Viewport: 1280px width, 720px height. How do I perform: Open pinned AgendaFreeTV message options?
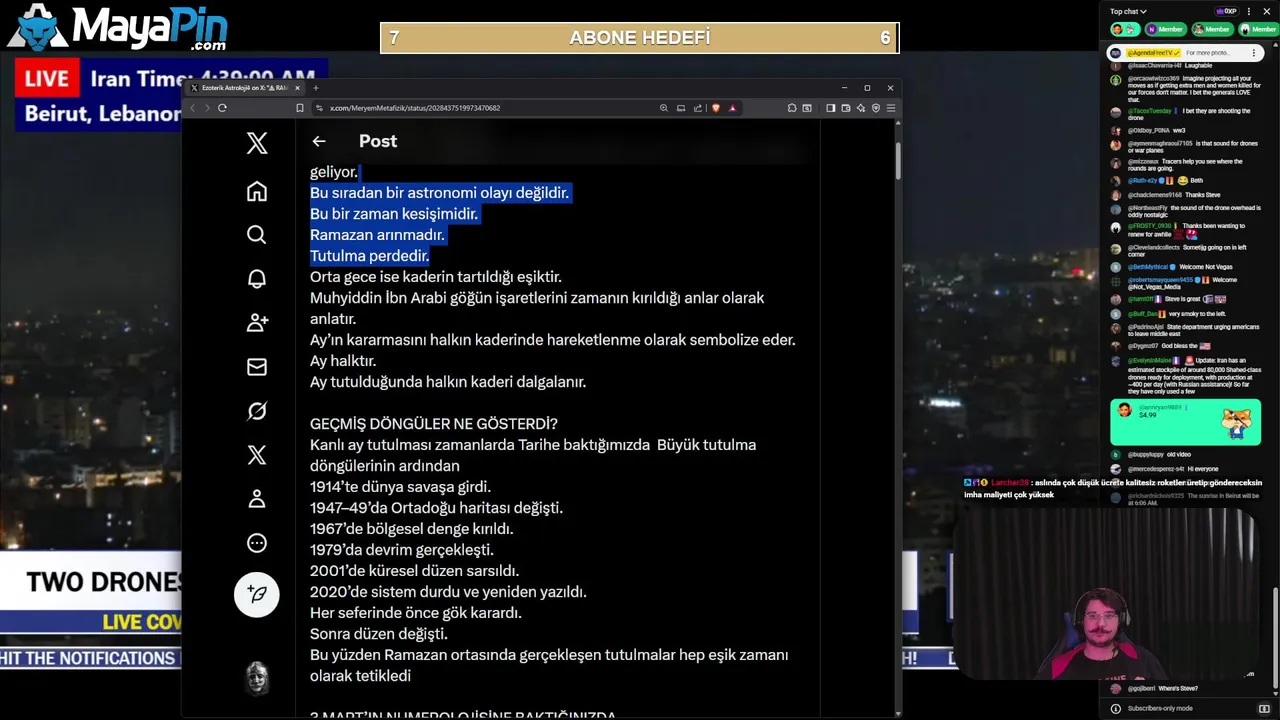tap(1253, 52)
